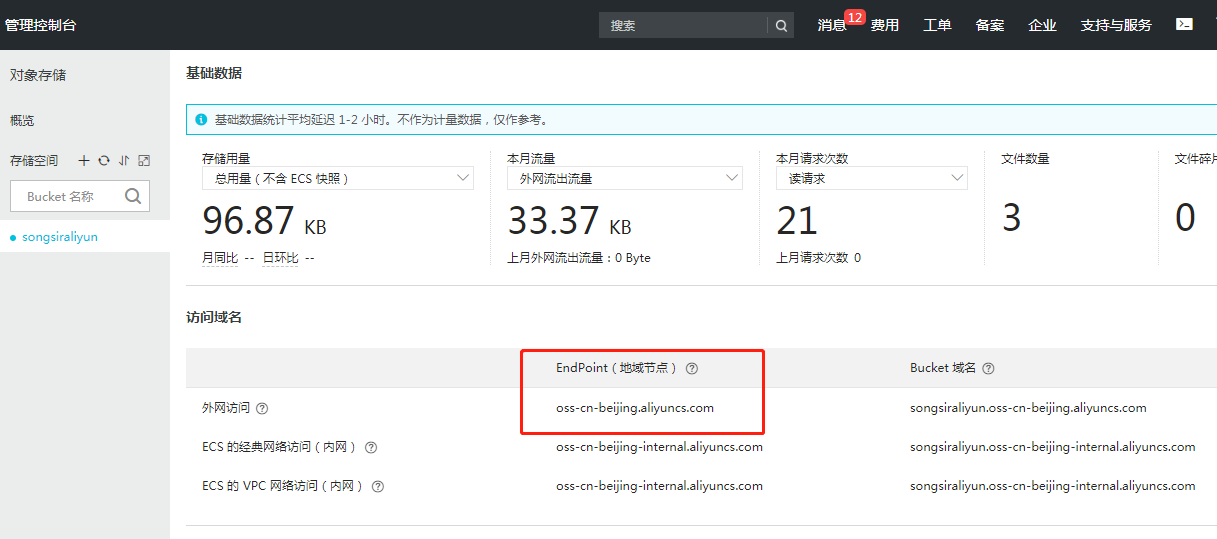Click the 文件数量 value 3

(x=1011, y=218)
